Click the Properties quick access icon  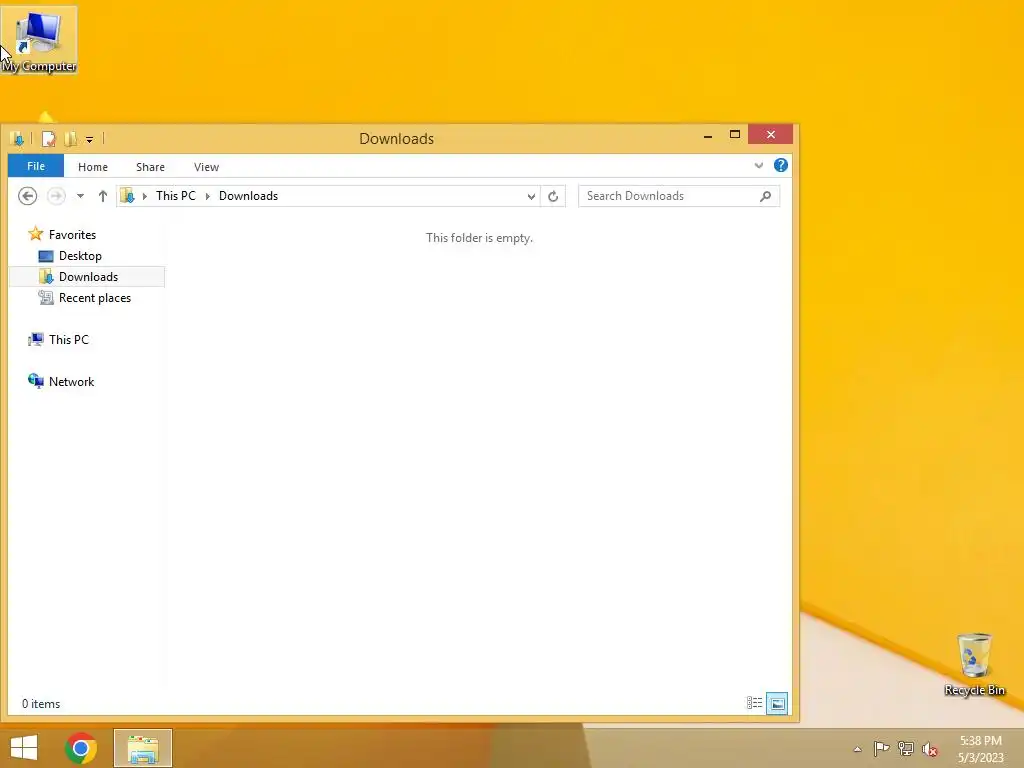(48, 139)
